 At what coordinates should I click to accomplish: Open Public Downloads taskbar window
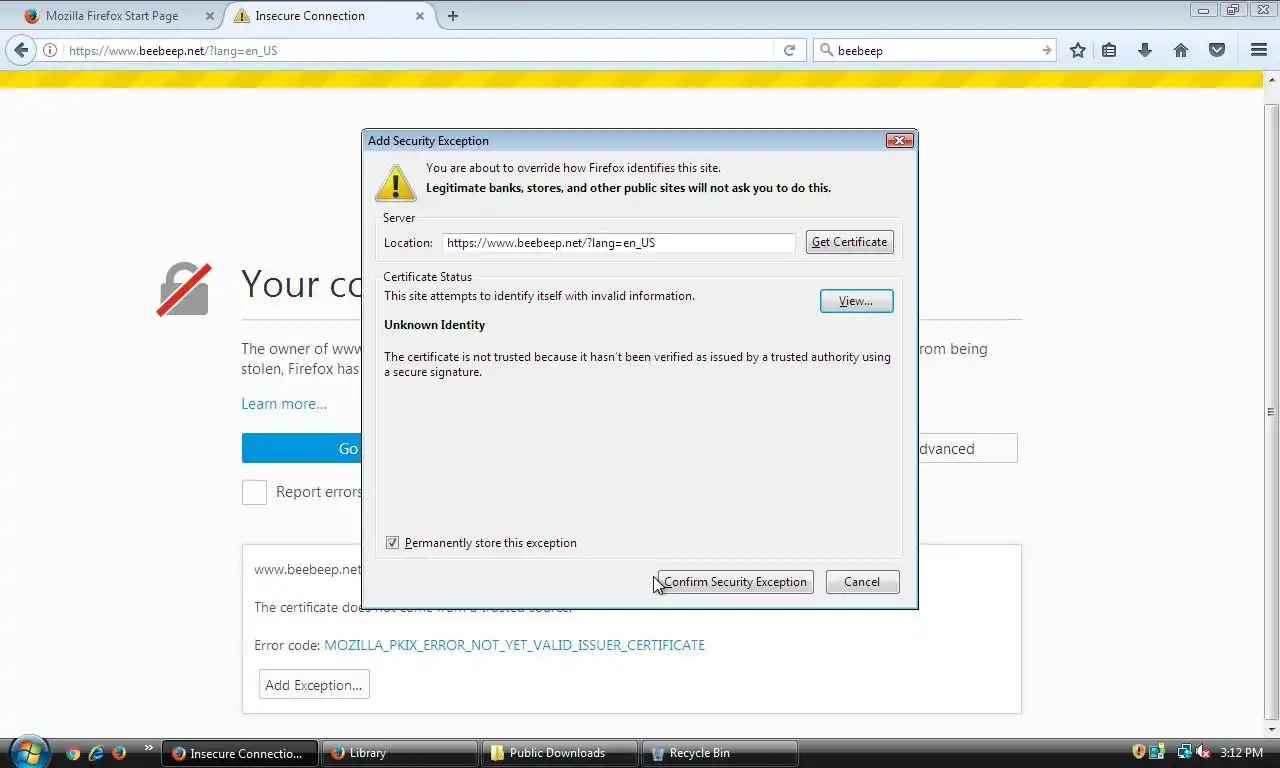point(560,753)
